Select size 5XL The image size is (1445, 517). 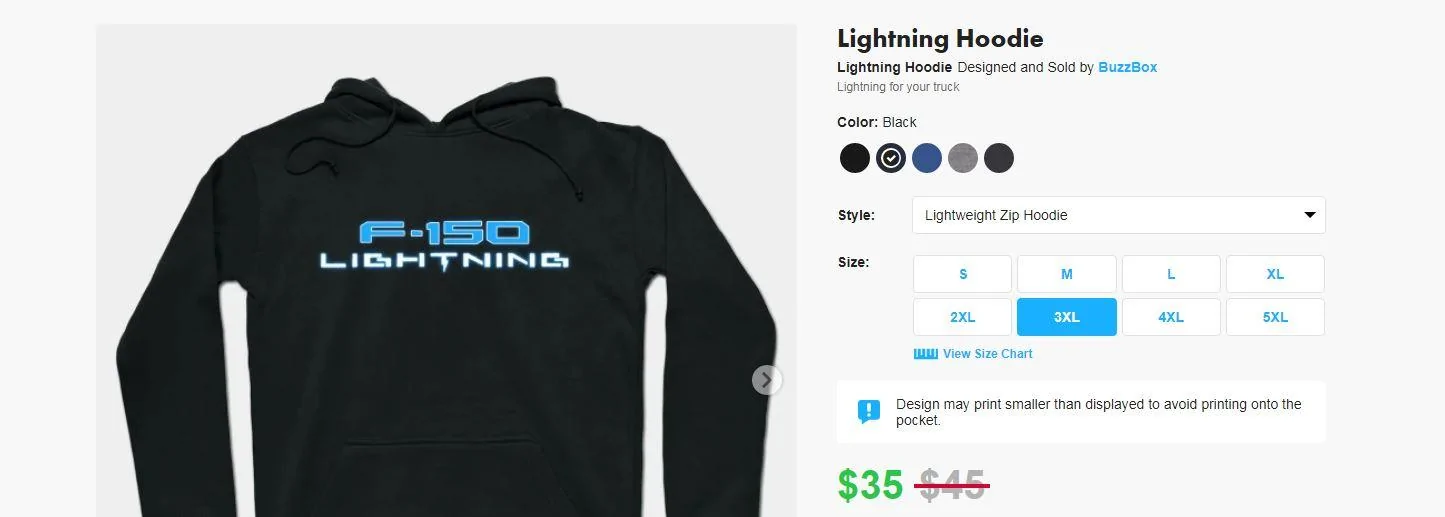[x=1275, y=317]
